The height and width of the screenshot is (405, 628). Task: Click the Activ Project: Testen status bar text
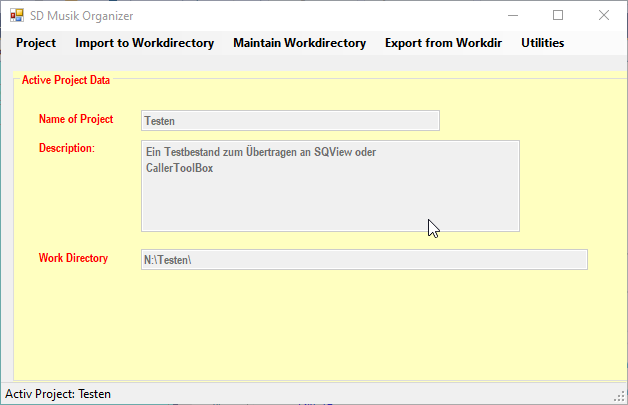click(x=58, y=394)
